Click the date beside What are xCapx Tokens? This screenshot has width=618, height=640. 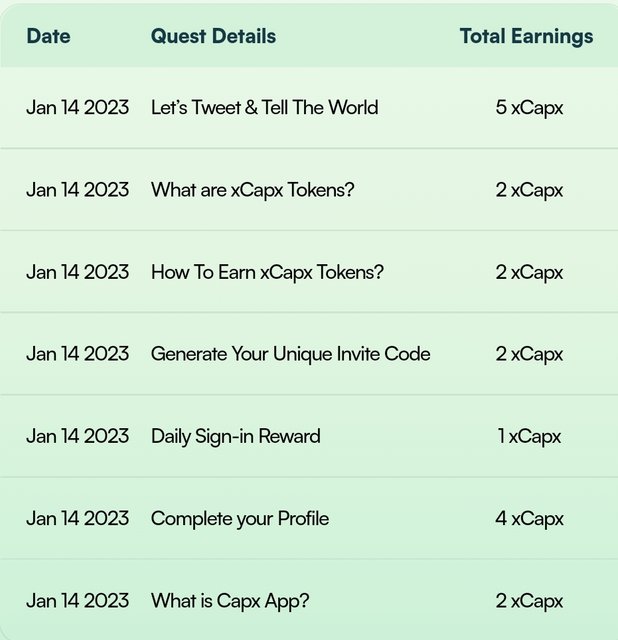(x=77, y=190)
